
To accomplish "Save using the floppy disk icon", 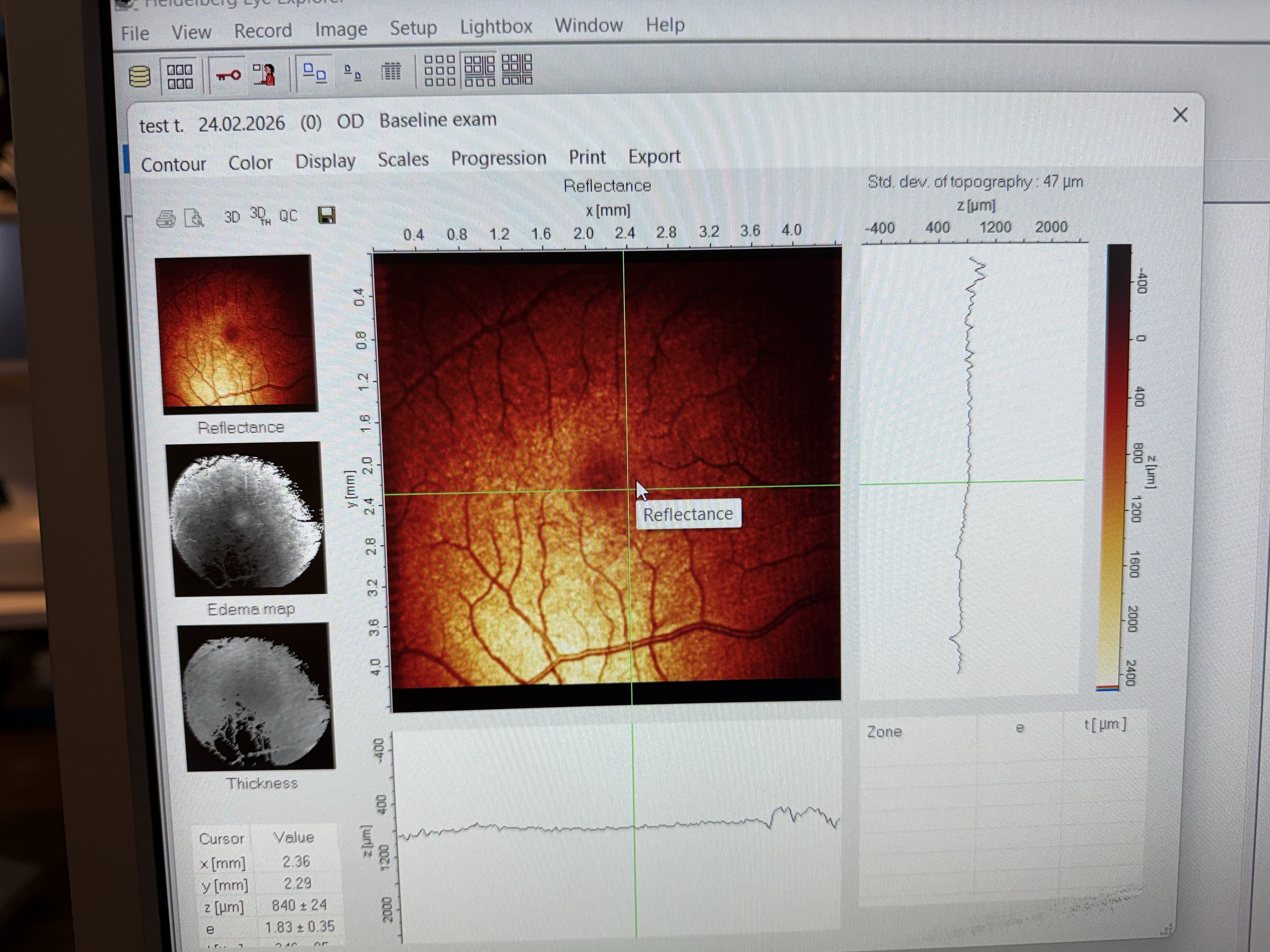I will point(327,215).
